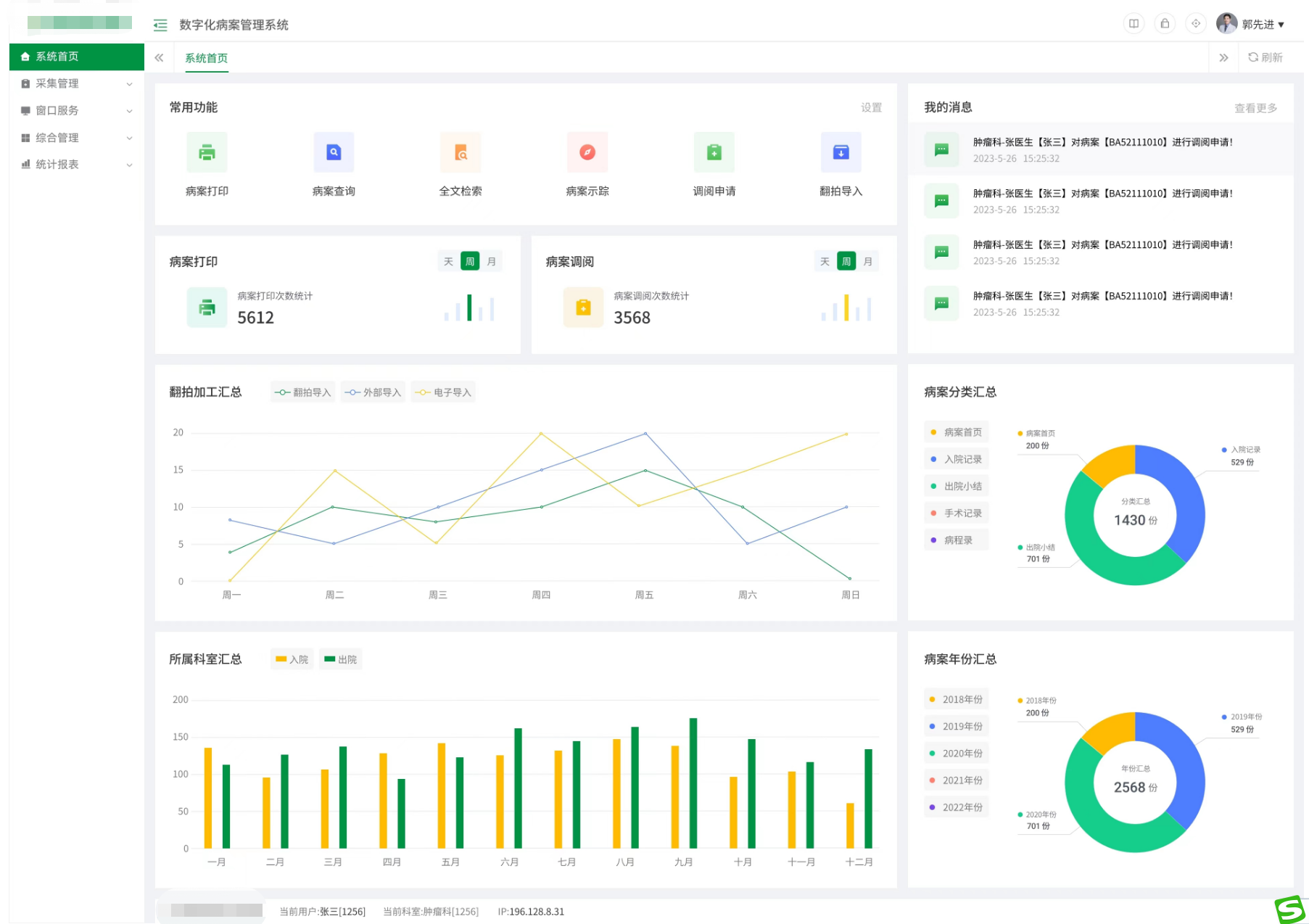Open 窗口服务 menu item label

coord(57,110)
